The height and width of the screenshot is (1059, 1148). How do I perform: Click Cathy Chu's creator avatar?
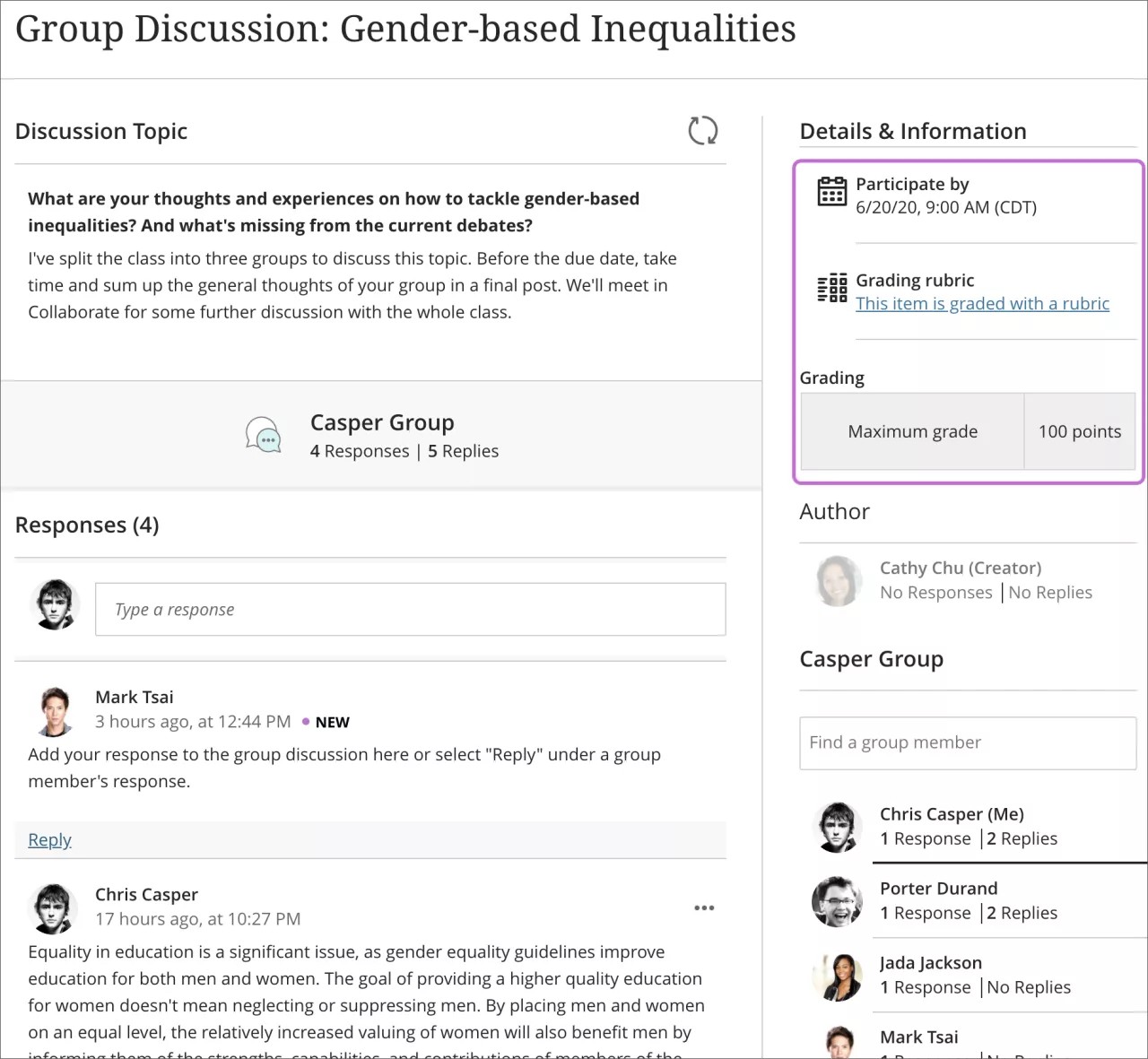[x=837, y=580]
